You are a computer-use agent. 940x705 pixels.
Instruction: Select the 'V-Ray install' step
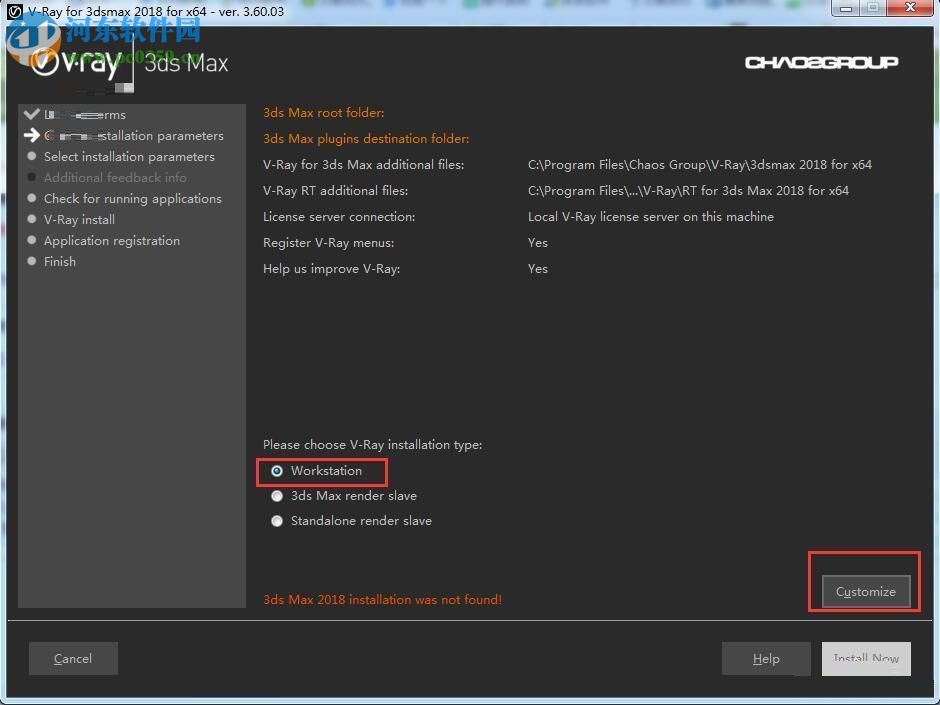pyautogui.click(x=79, y=219)
